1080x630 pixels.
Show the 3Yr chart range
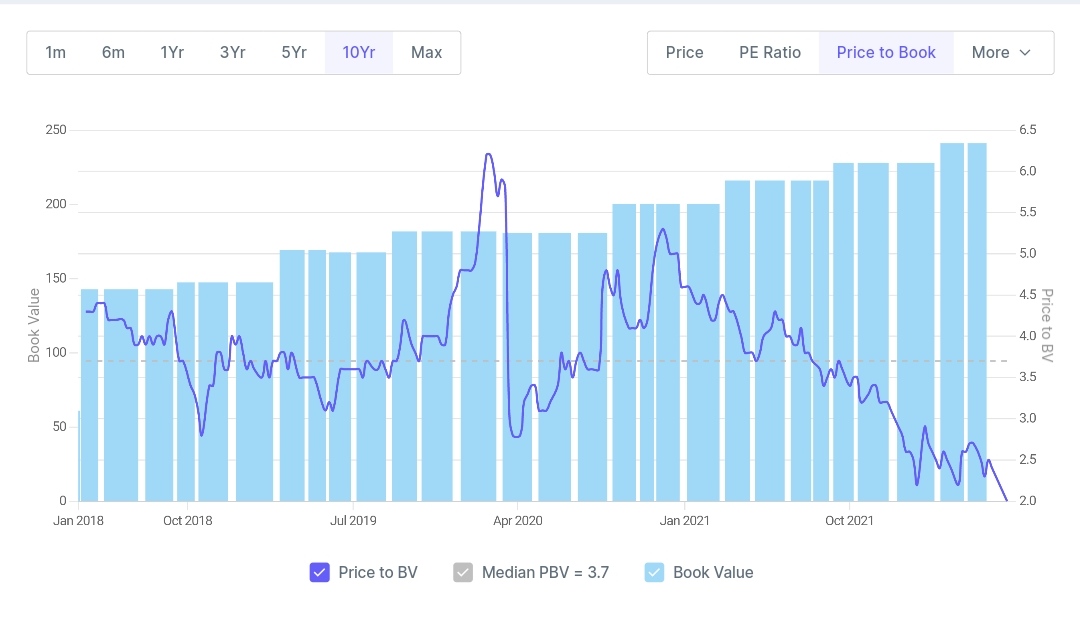[233, 52]
